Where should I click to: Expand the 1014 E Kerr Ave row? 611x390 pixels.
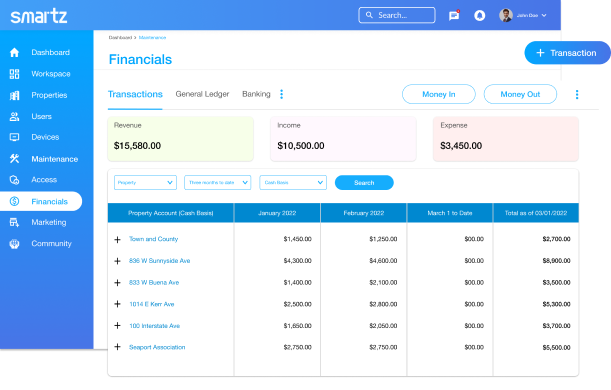(117, 304)
